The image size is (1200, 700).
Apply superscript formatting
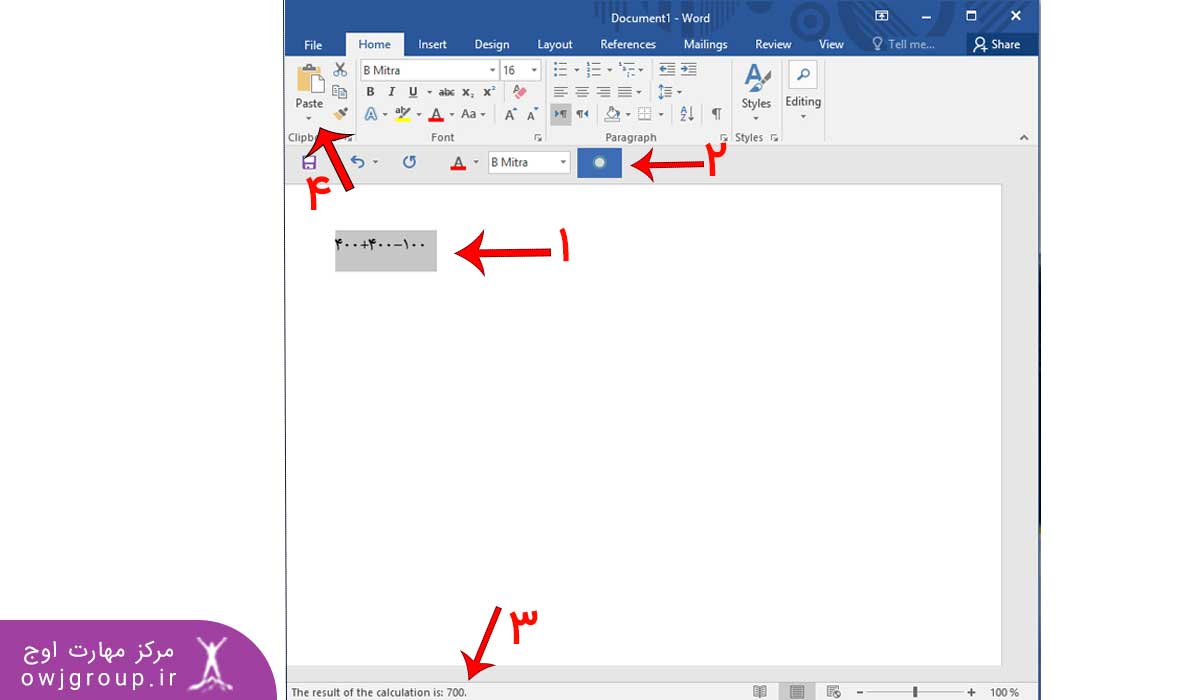click(x=489, y=92)
